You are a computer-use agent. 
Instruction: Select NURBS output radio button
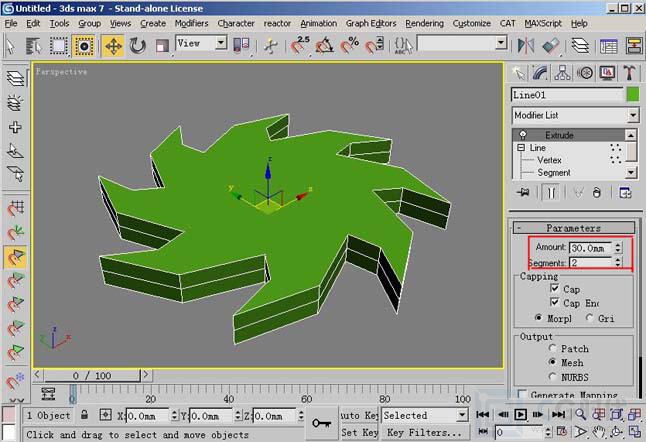tap(552, 376)
